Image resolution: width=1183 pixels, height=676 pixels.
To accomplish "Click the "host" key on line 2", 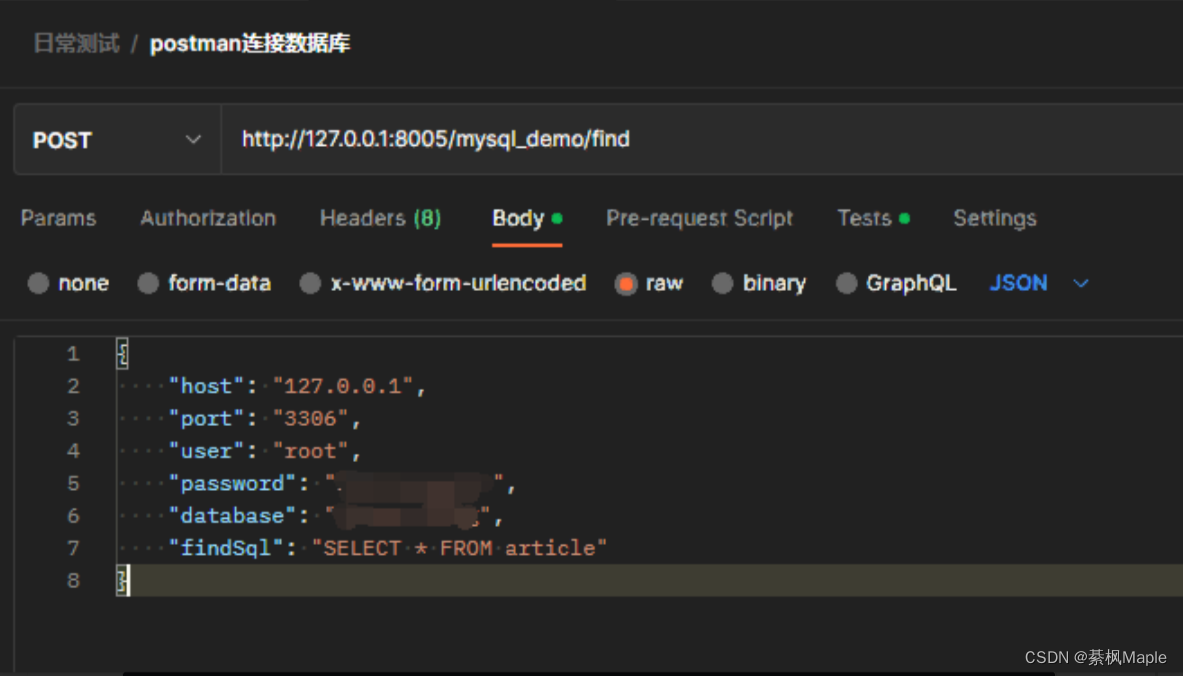I will click(x=207, y=386).
